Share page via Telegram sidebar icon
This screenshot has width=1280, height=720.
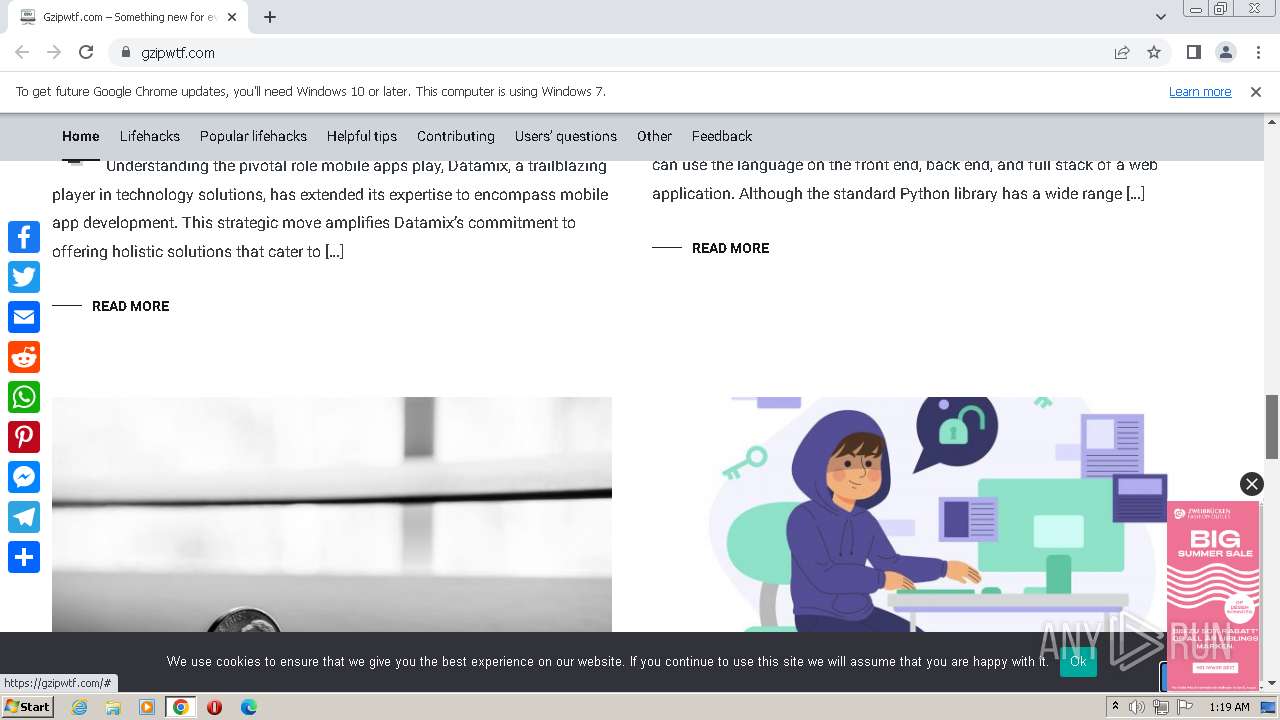[x=24, y=517]
